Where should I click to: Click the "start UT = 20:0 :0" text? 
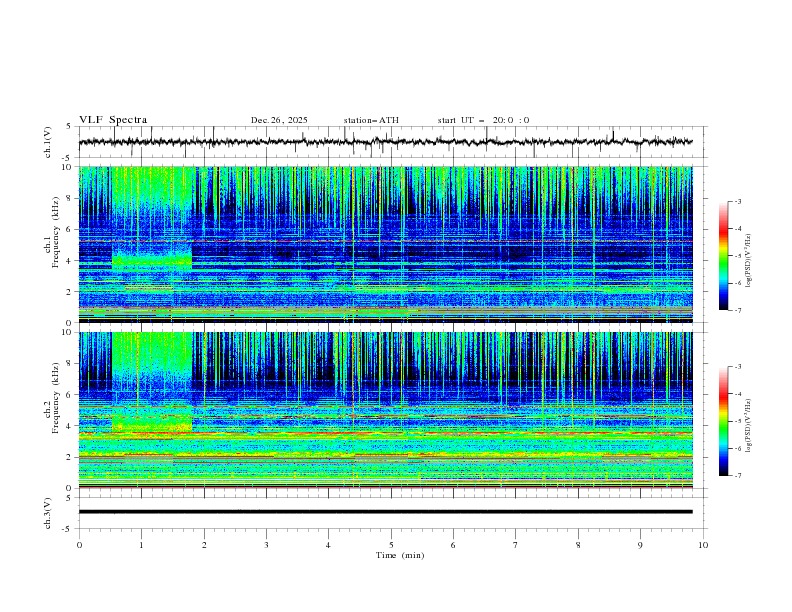click(483, 120)
